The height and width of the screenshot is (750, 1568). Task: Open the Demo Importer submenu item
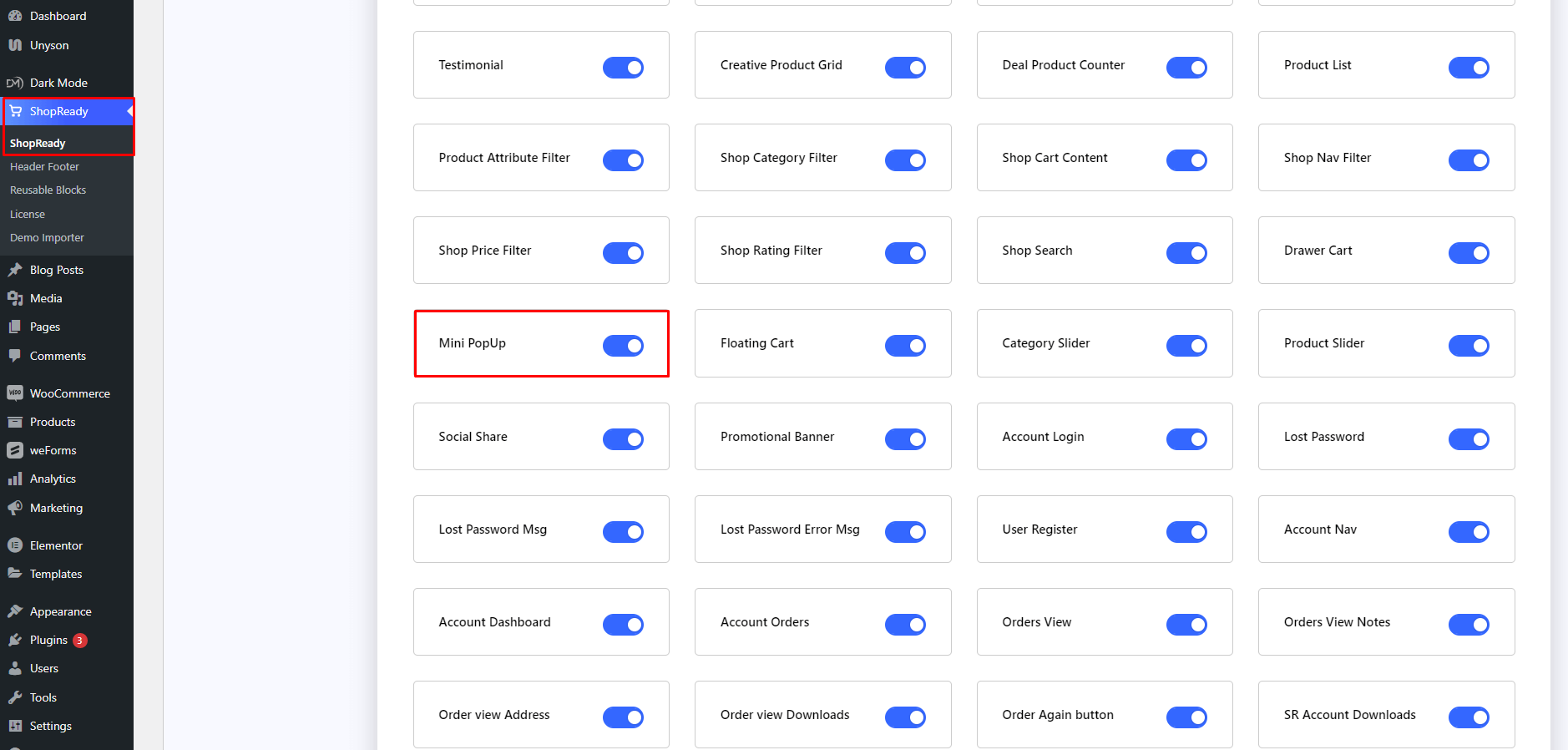point(47,238)
